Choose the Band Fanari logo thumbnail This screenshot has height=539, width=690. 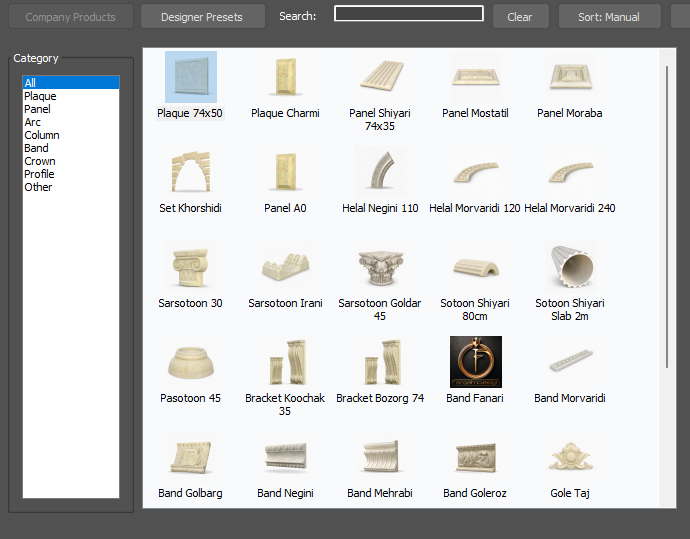coord(476,362)
